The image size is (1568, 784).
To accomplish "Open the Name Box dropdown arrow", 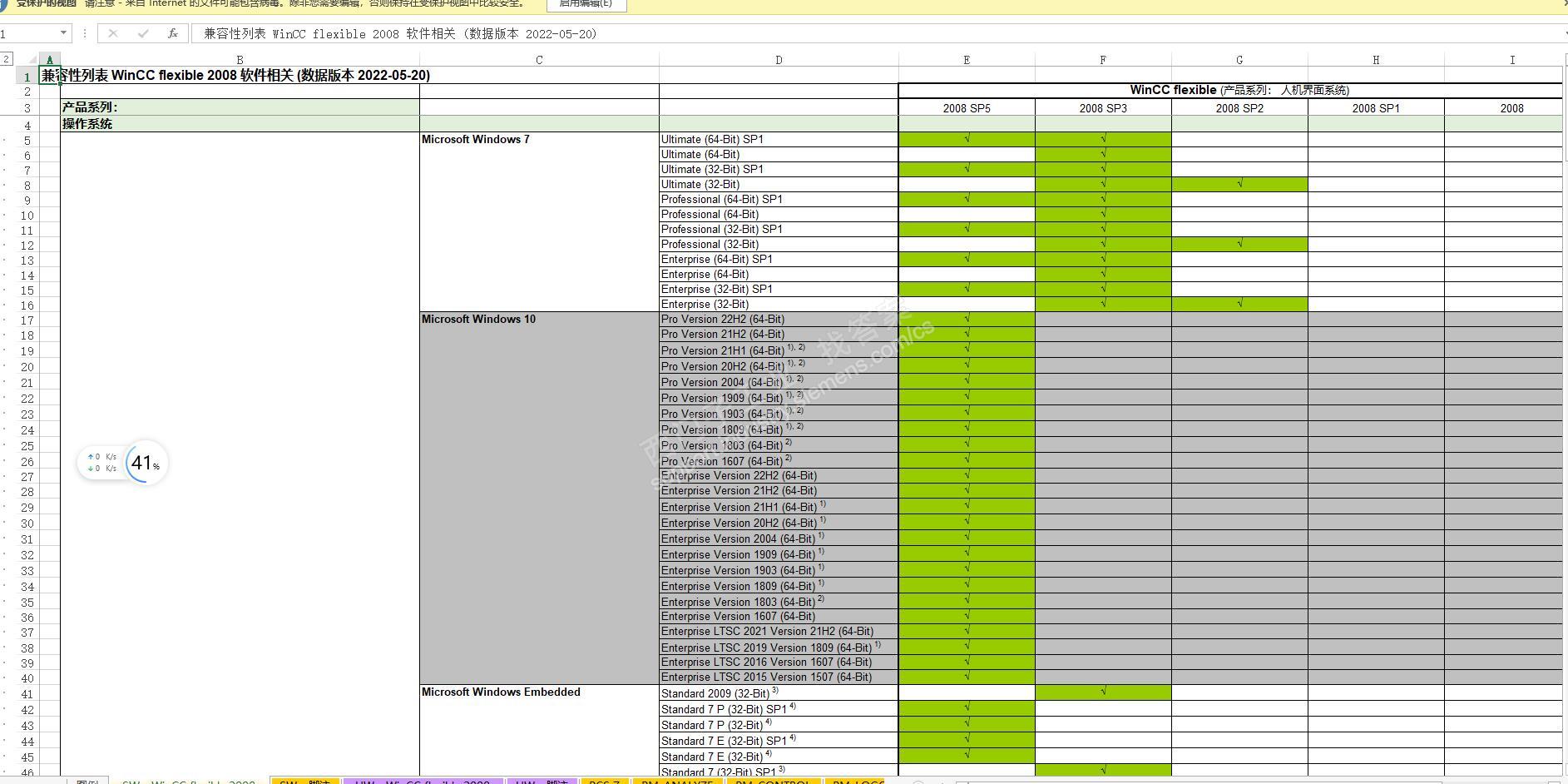I will point(63,33).
